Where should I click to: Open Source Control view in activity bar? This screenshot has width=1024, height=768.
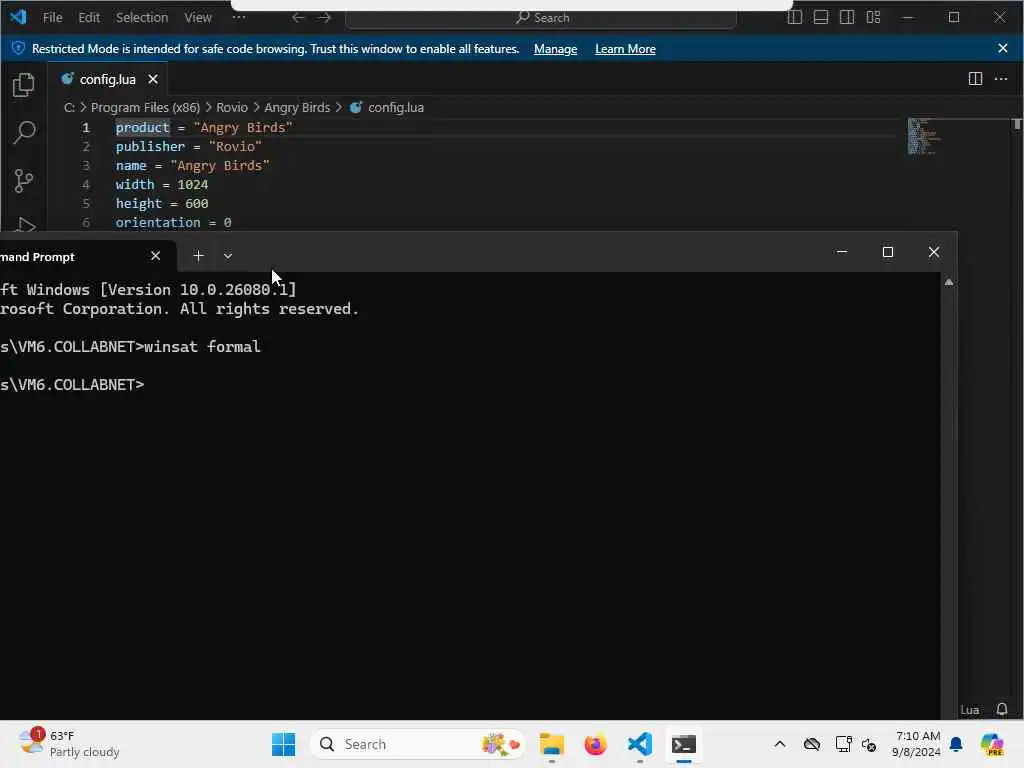pyautogui.click(x=24, y=181)
